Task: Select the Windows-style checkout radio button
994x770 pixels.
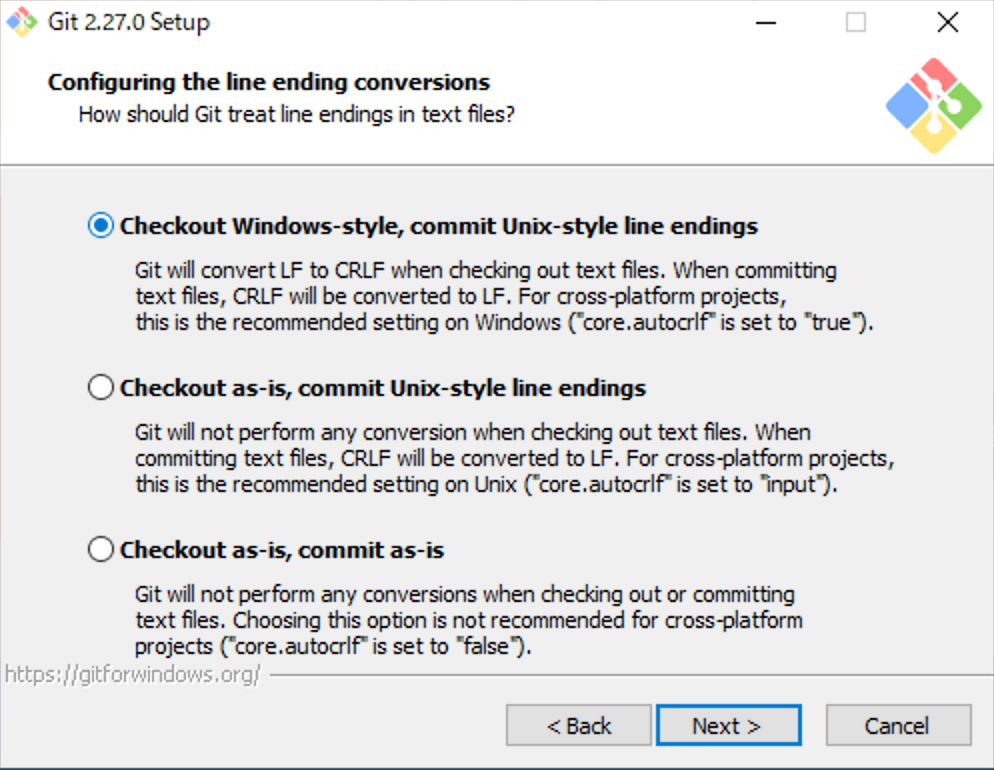Action: [x=101, y=226]
